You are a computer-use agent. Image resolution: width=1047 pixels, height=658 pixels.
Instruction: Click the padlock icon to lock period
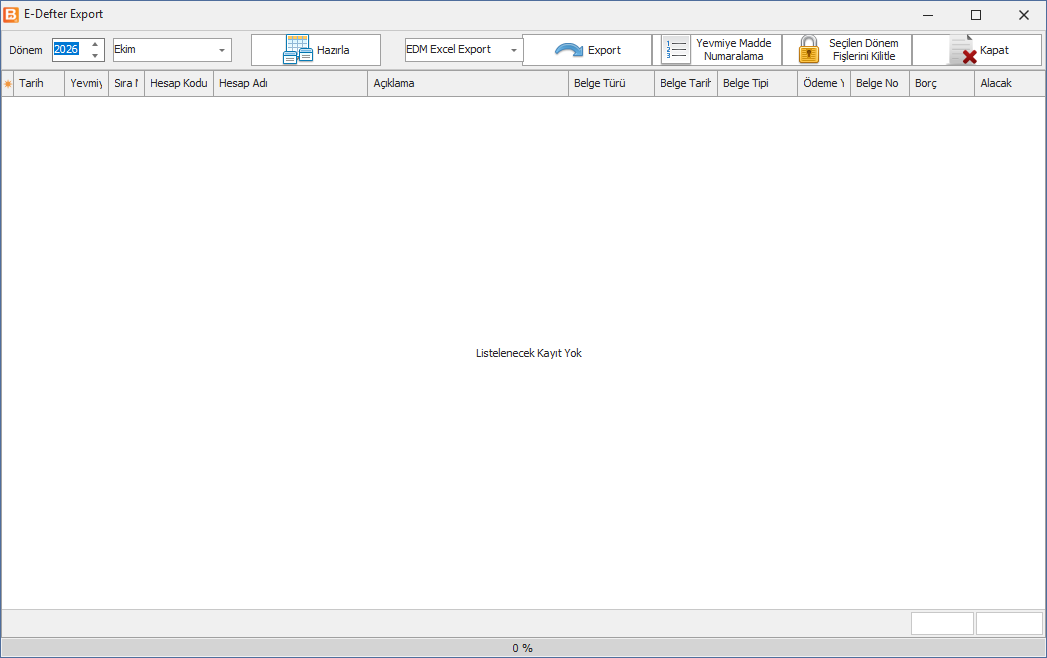tap(809, 50)
